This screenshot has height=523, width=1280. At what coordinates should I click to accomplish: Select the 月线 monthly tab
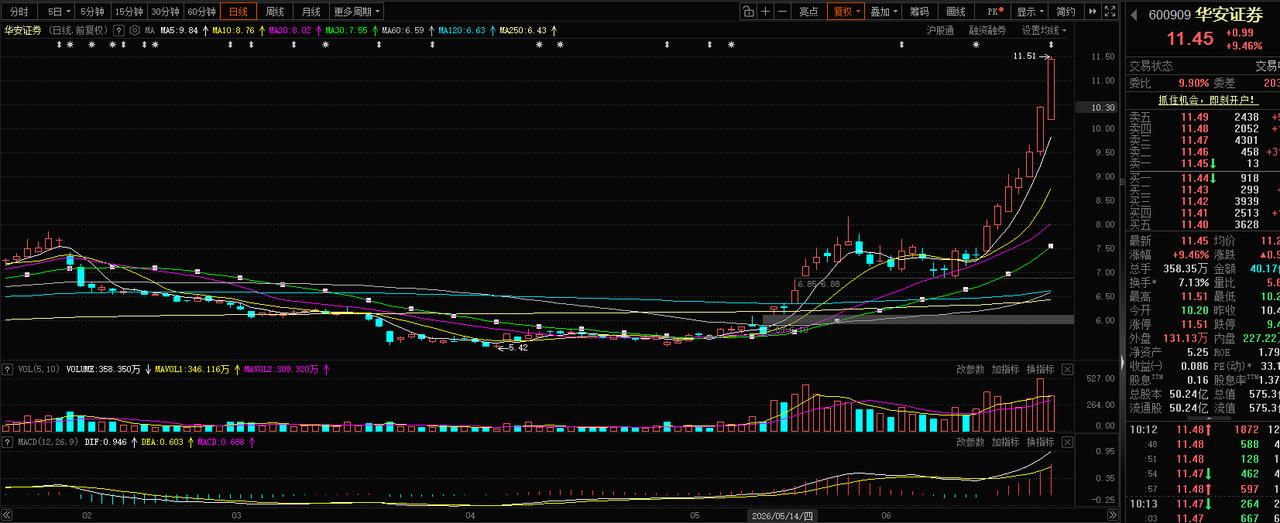311,12
